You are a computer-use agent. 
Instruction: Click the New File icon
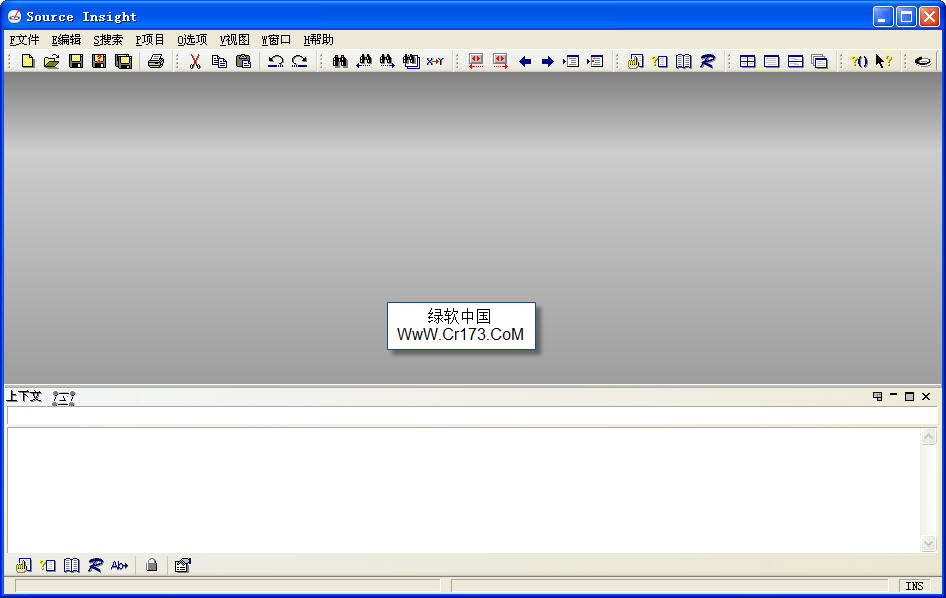(28, 61)
